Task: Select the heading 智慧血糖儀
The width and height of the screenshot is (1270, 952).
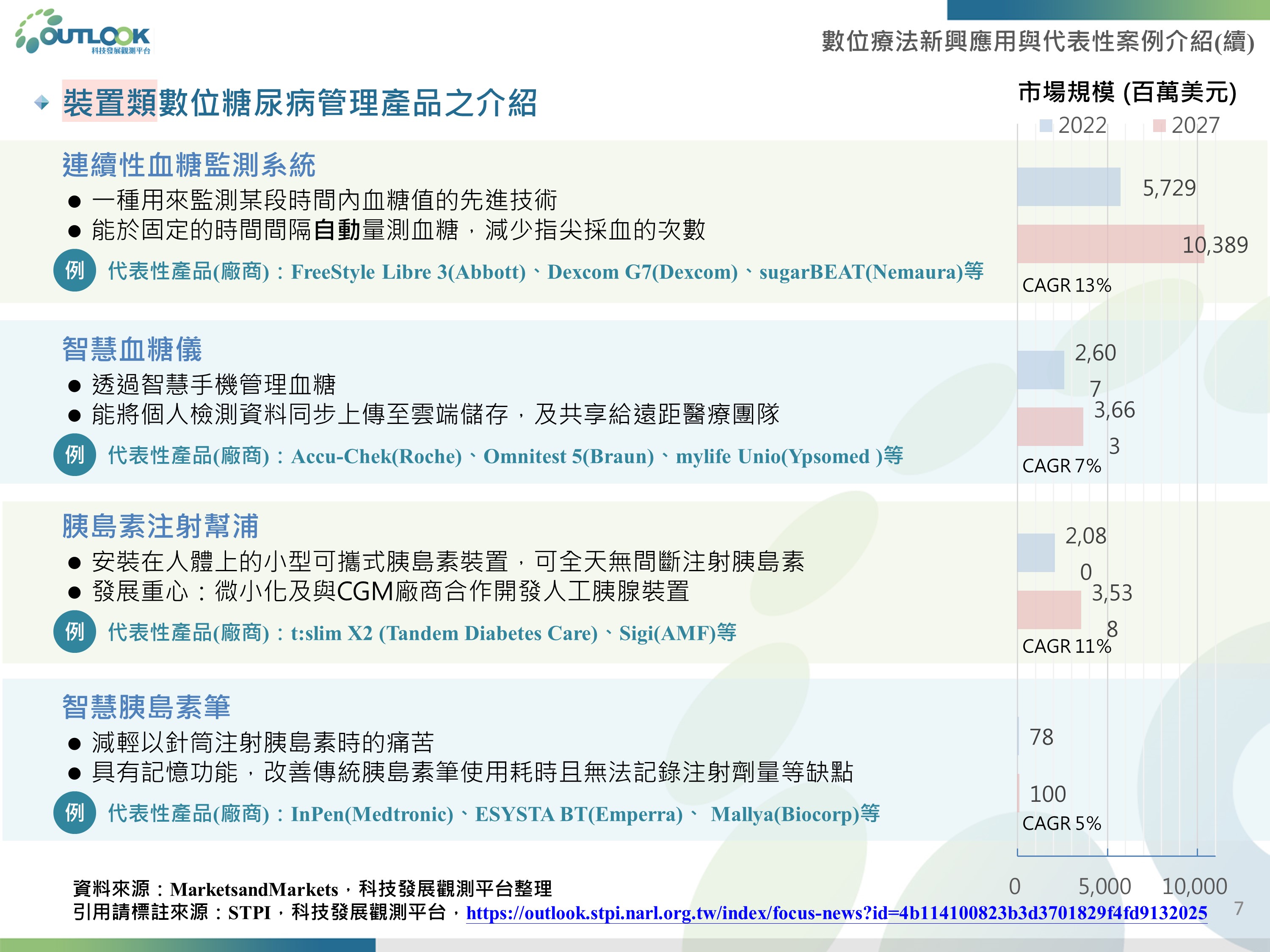Action: 132,349
